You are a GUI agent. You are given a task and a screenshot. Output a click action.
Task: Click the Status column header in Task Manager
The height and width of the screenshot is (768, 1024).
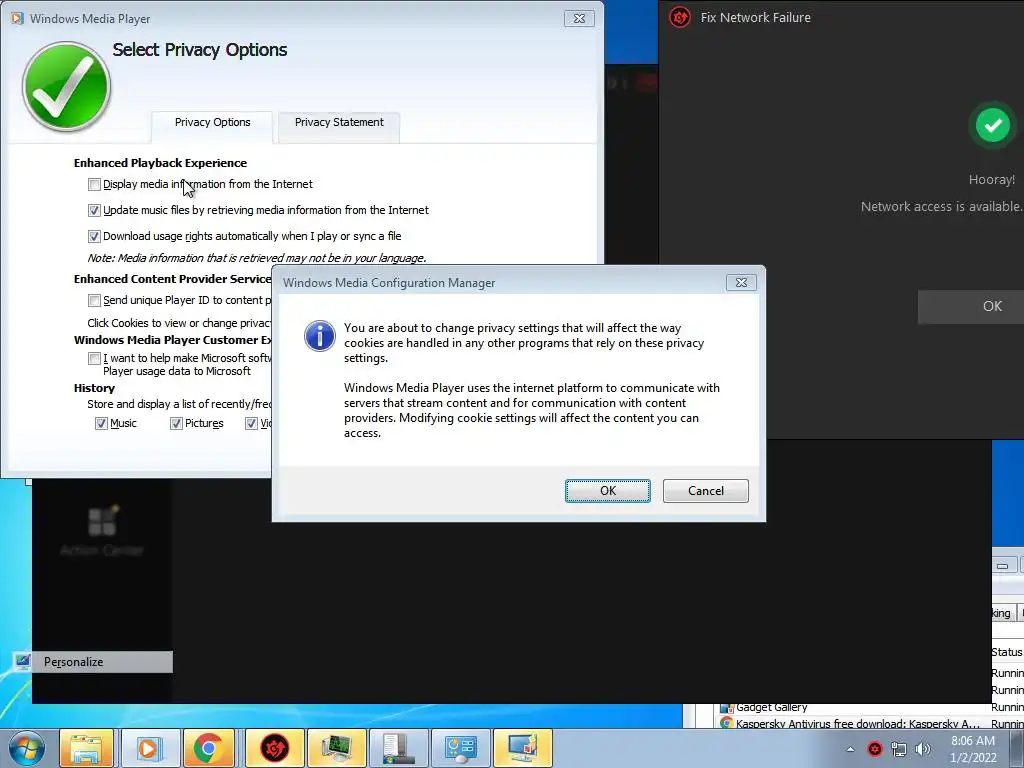coord(1006,652)
